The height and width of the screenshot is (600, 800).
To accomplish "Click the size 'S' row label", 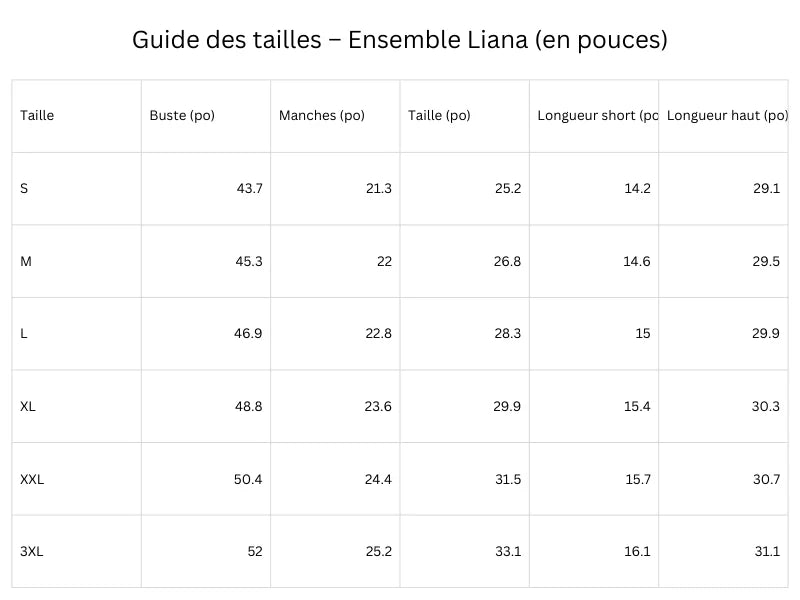I will pos(24,188).
